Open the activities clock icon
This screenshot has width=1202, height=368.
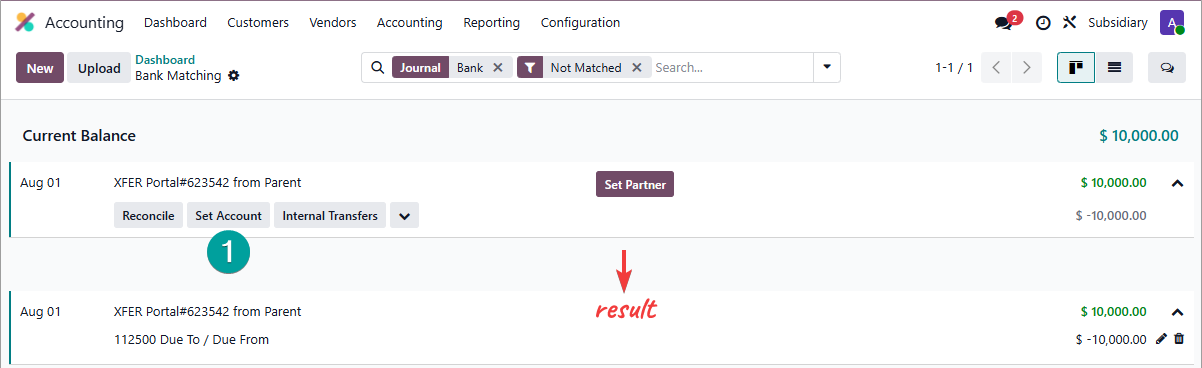[1043, 23]
